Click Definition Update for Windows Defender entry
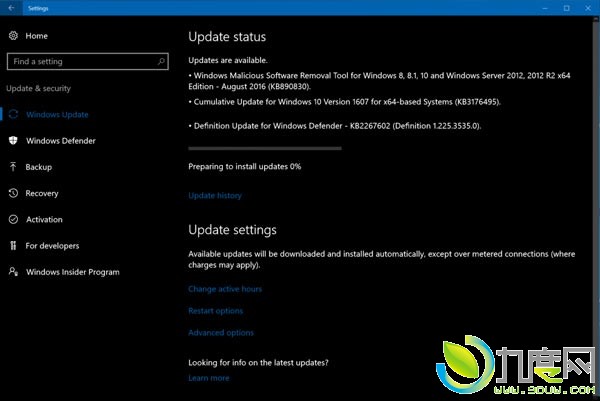This screenshot has height=401, width=600. coord(335,126)
